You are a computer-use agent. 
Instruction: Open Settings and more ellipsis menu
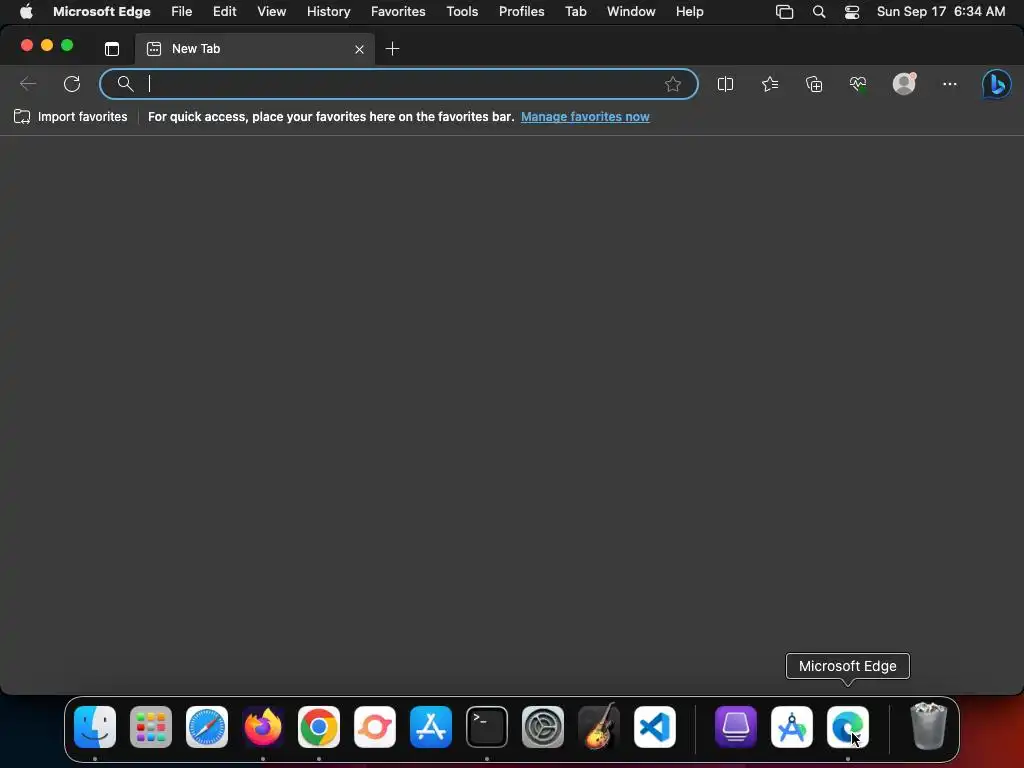point(950,84)
